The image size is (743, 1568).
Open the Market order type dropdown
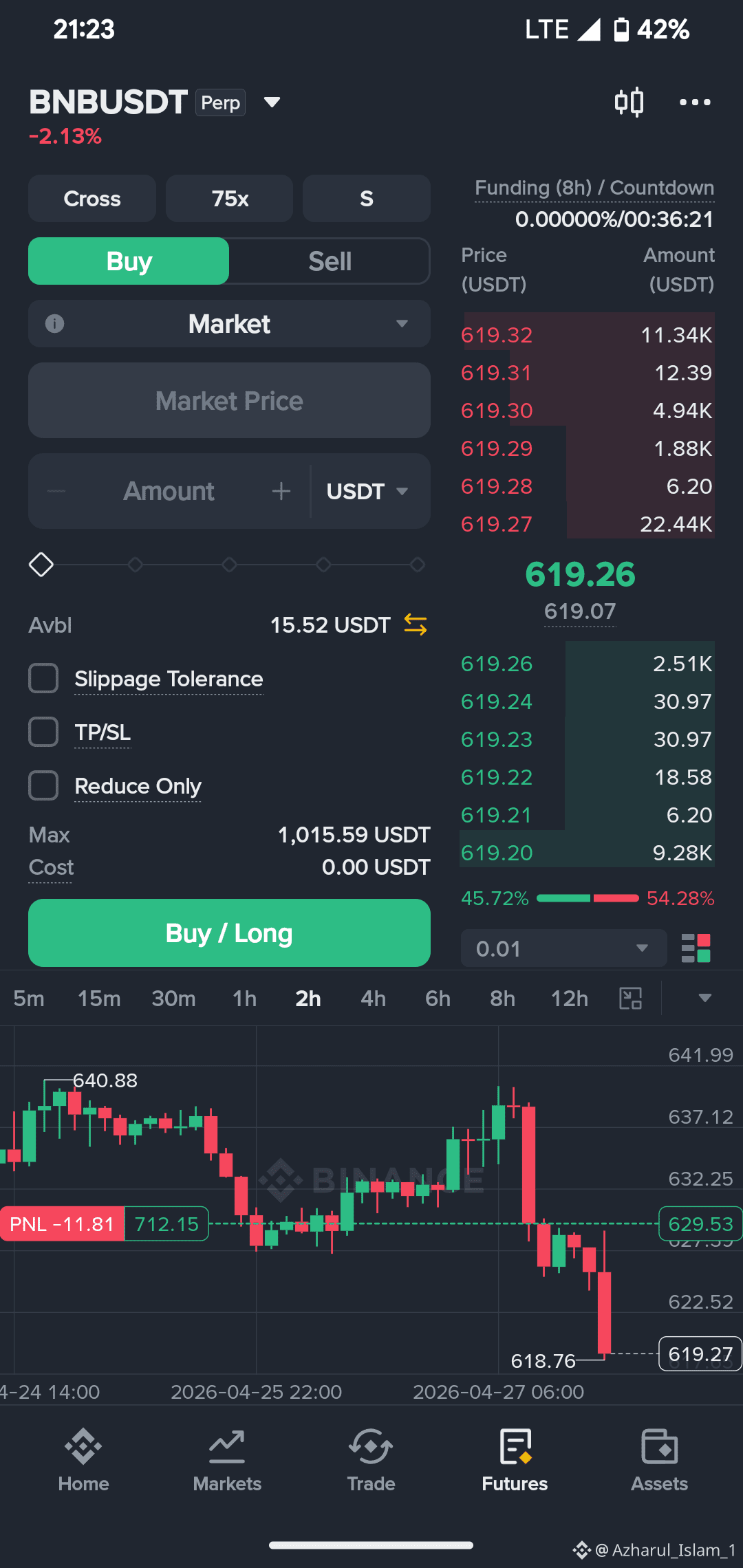229,323
